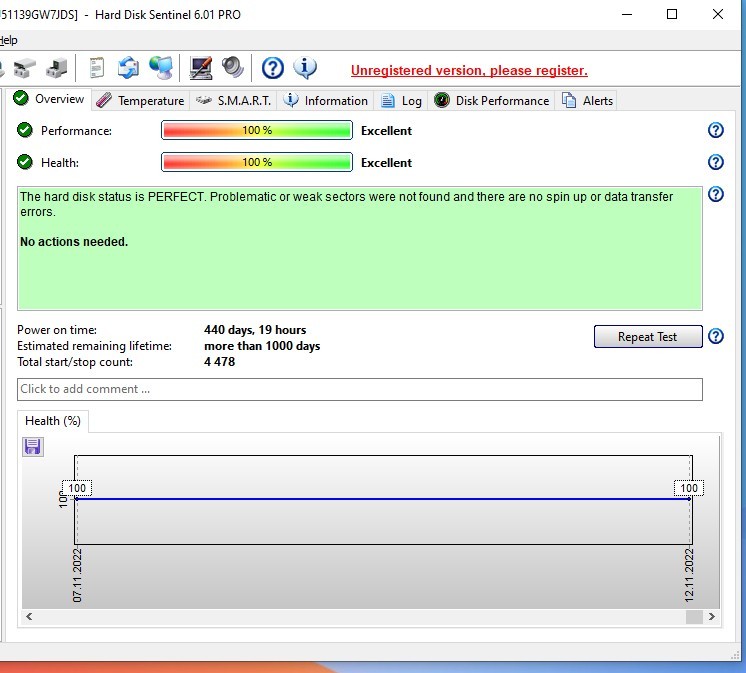Image resolution: width=746 pixels, height=673 pixels.
Task: Click the green PERFECT status message box
Action: (360, 249)
